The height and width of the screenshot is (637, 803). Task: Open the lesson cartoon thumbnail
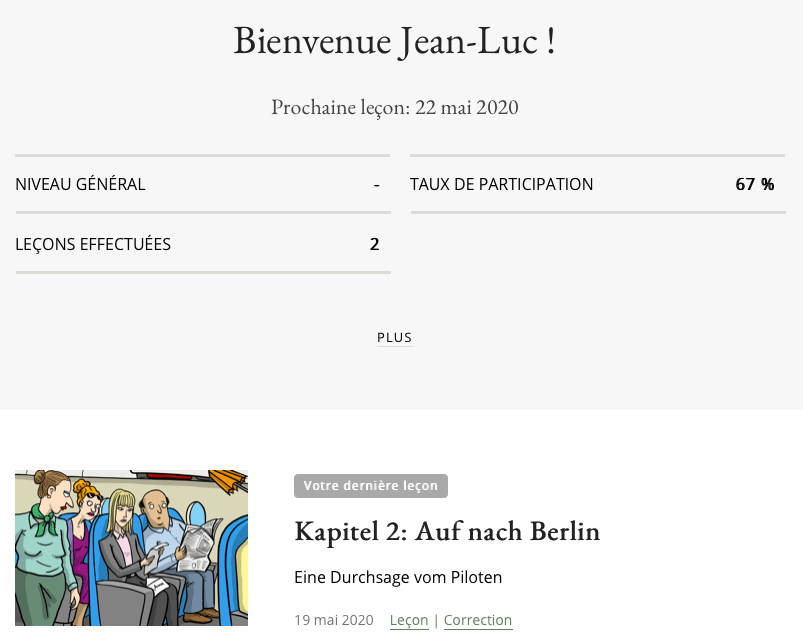[x=131, y=548]
